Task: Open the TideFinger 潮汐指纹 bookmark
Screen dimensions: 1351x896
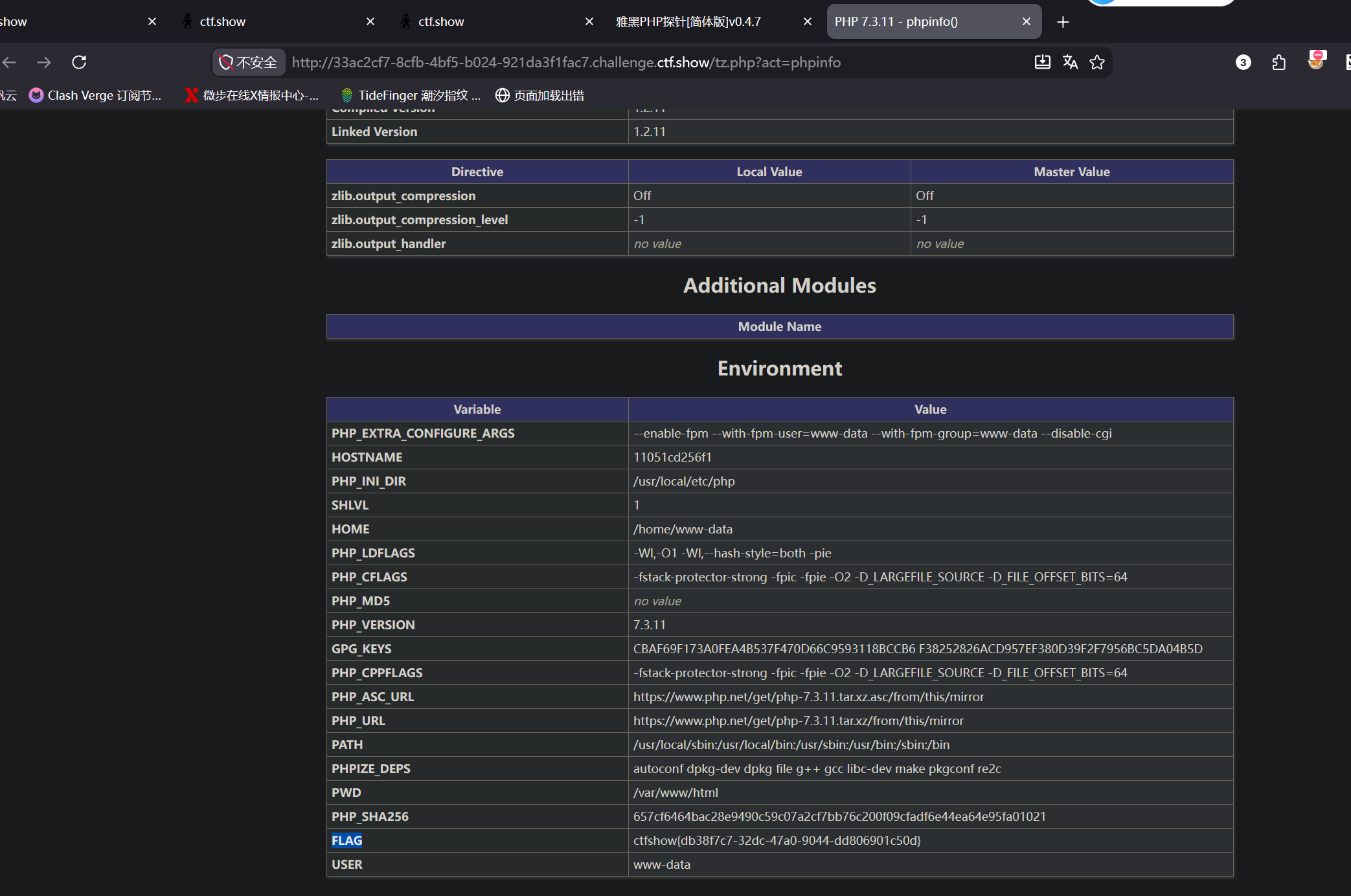Action: pos(411,95)
